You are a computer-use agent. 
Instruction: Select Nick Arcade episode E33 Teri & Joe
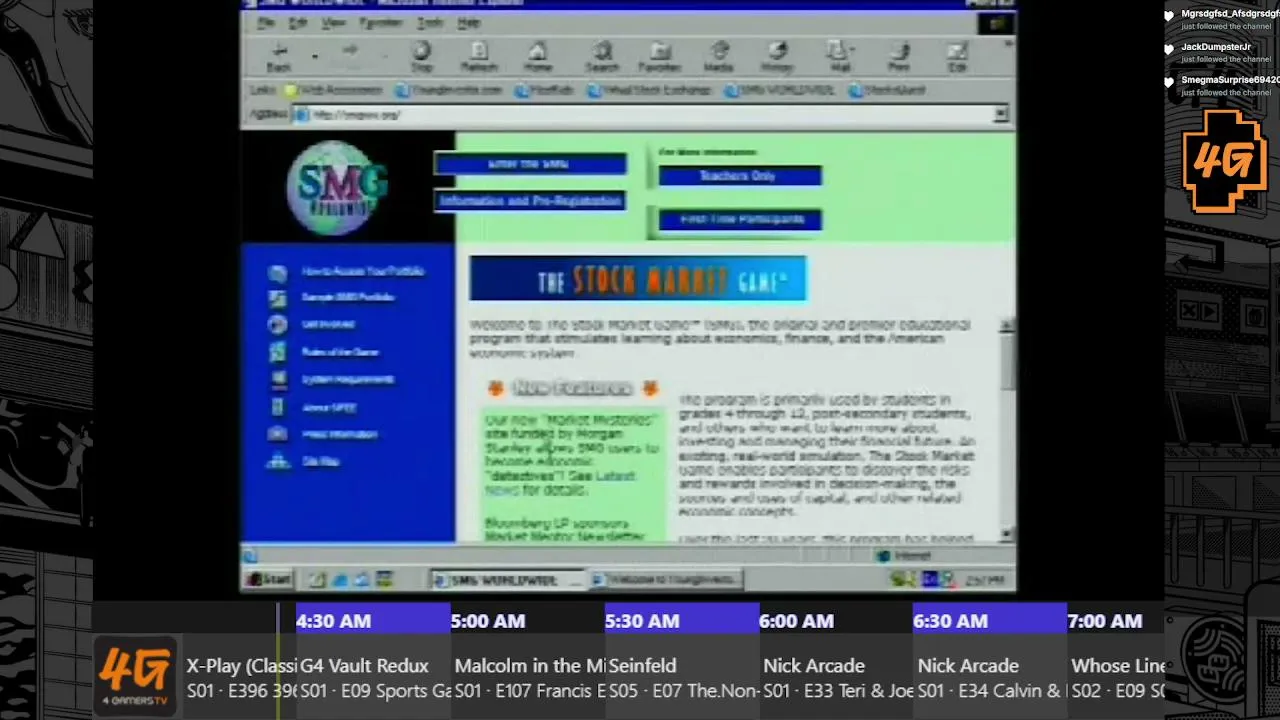click(x=836, y=678)
